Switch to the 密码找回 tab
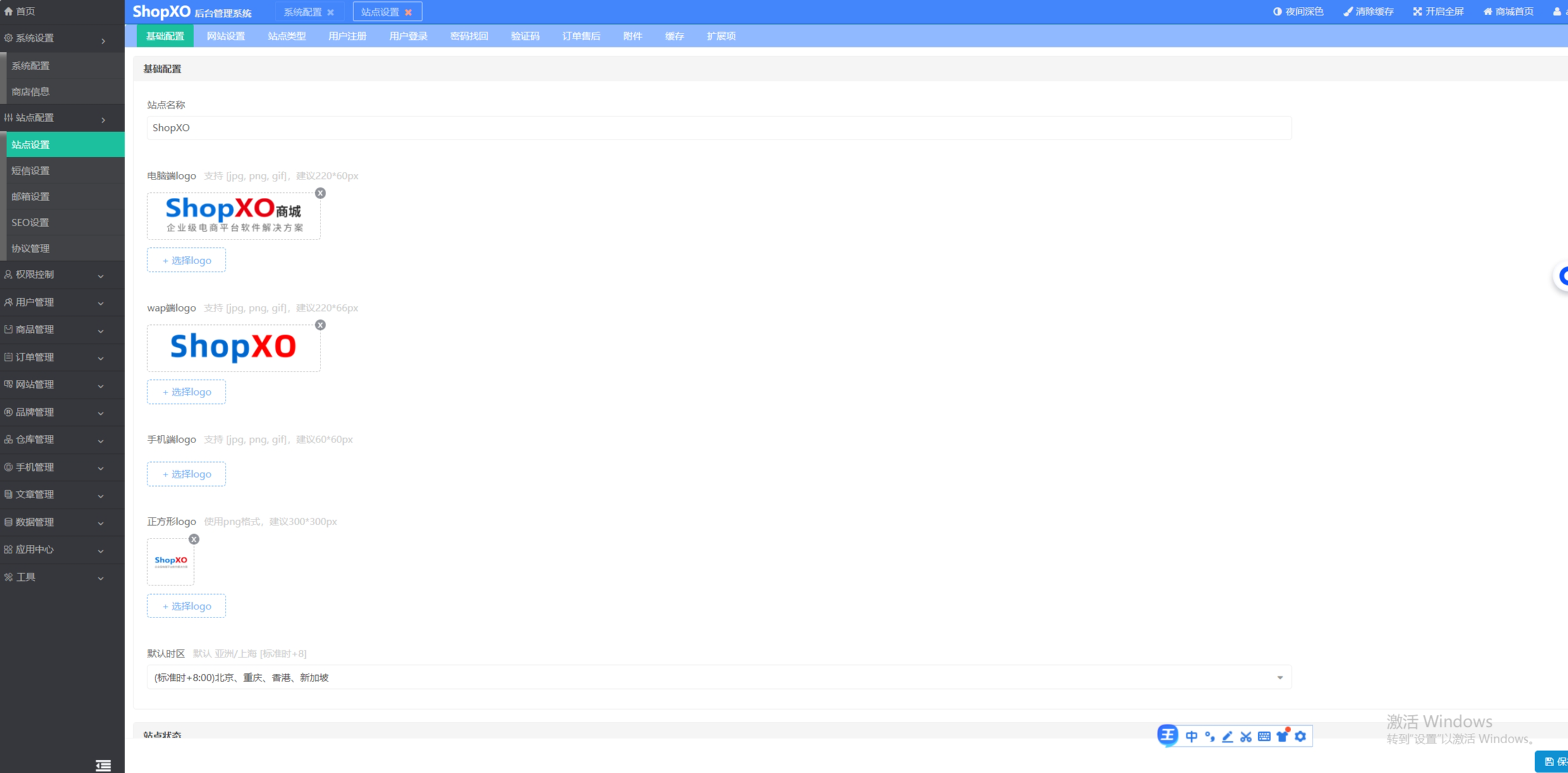 [468, 36]
